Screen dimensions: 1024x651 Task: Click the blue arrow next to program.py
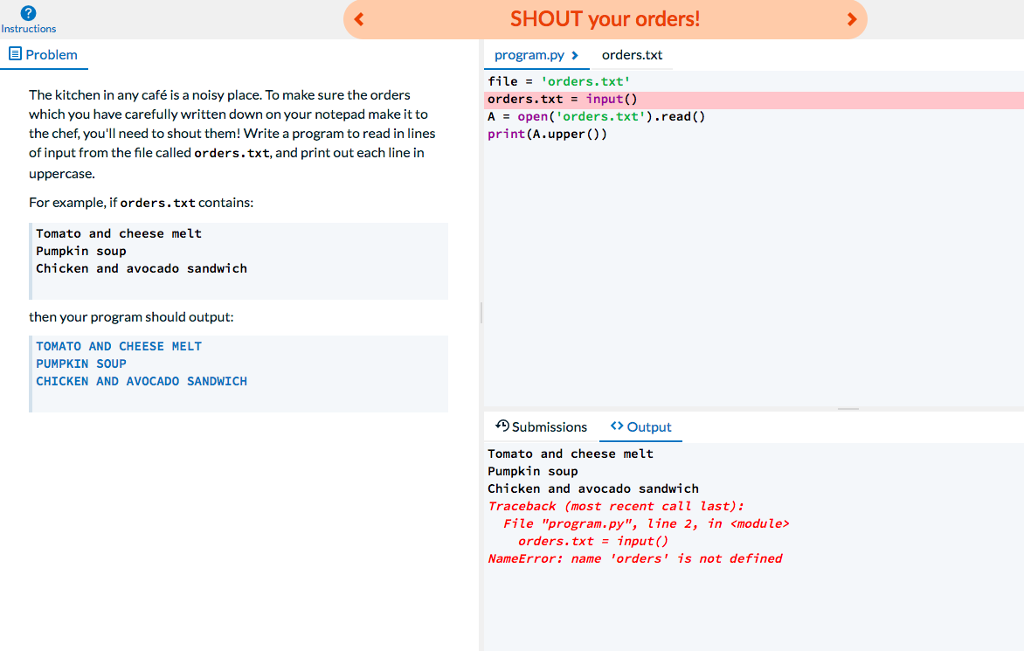pos(574,55)
